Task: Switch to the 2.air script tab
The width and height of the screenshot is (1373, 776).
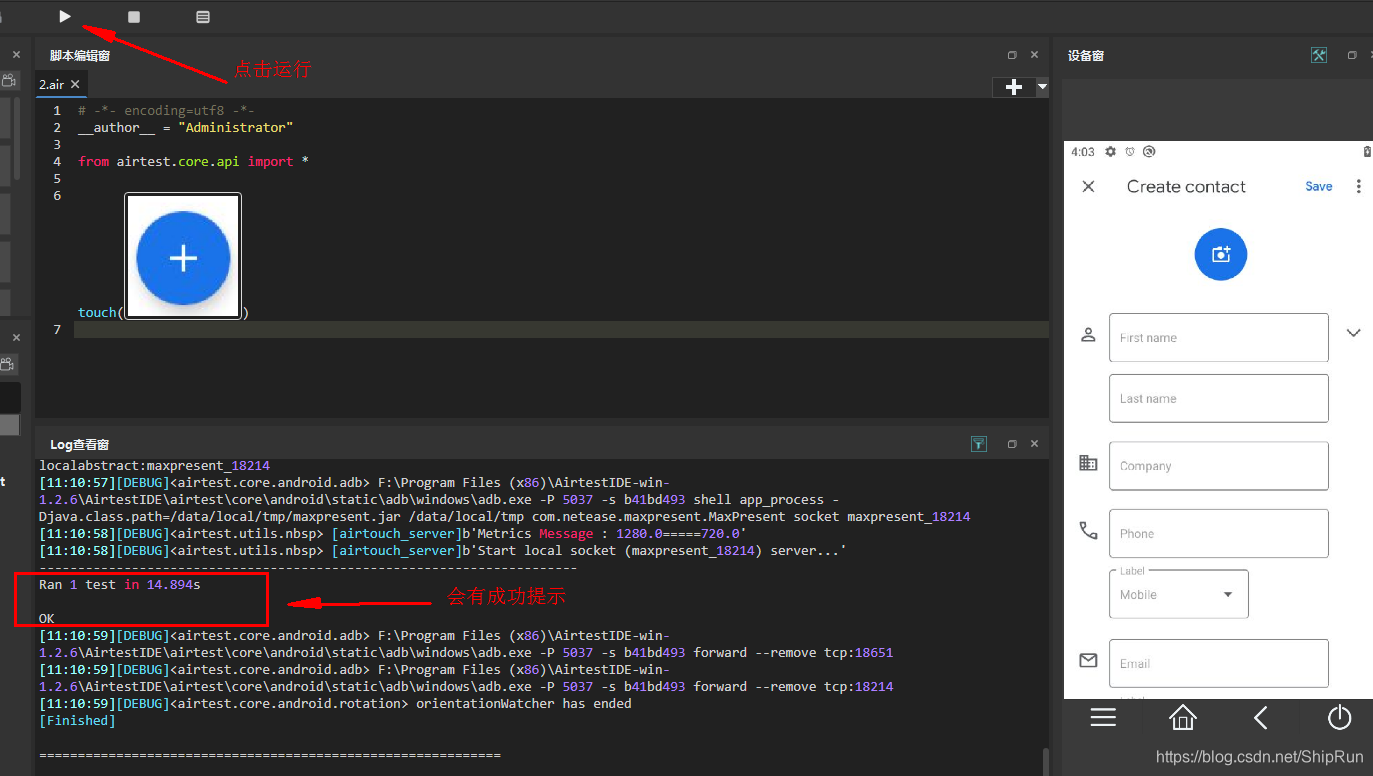Action: coord(51,85)
